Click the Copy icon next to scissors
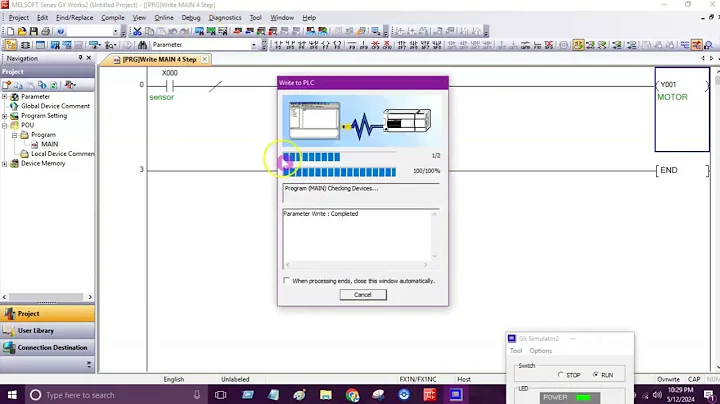720x404 pixels. [x=149, y=31]
